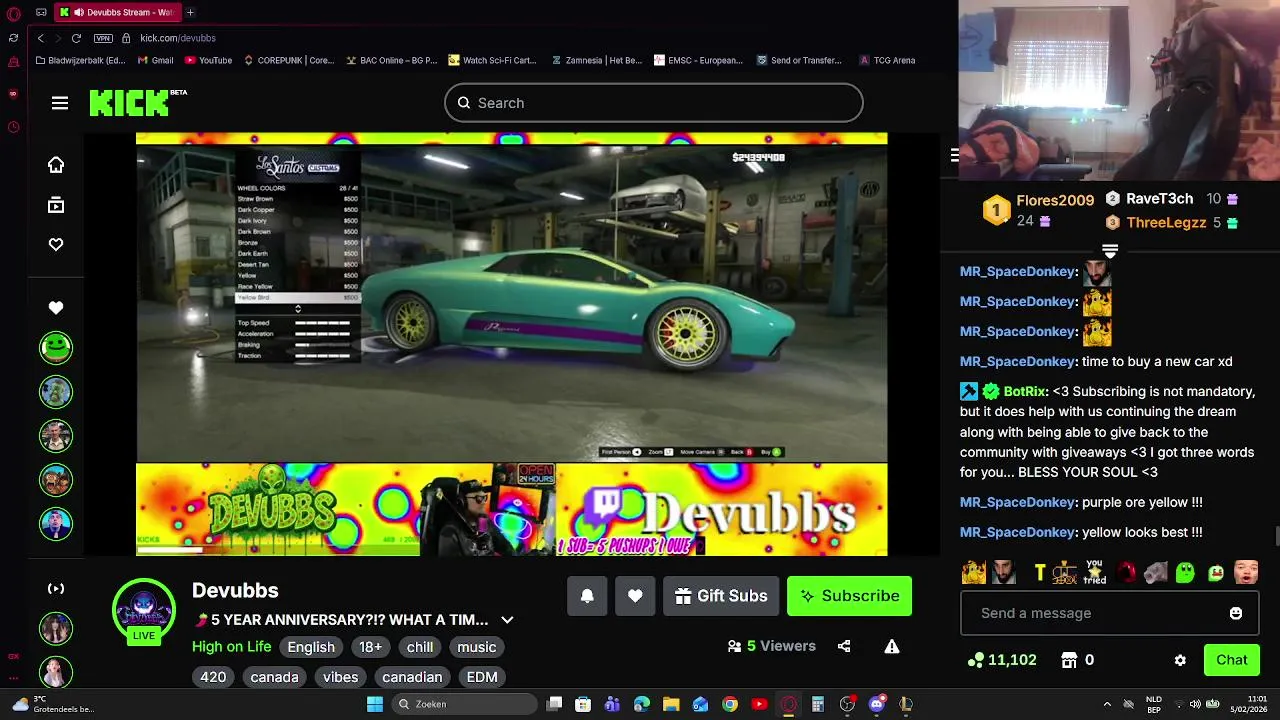Select the chill tag

tap(420, 647)
